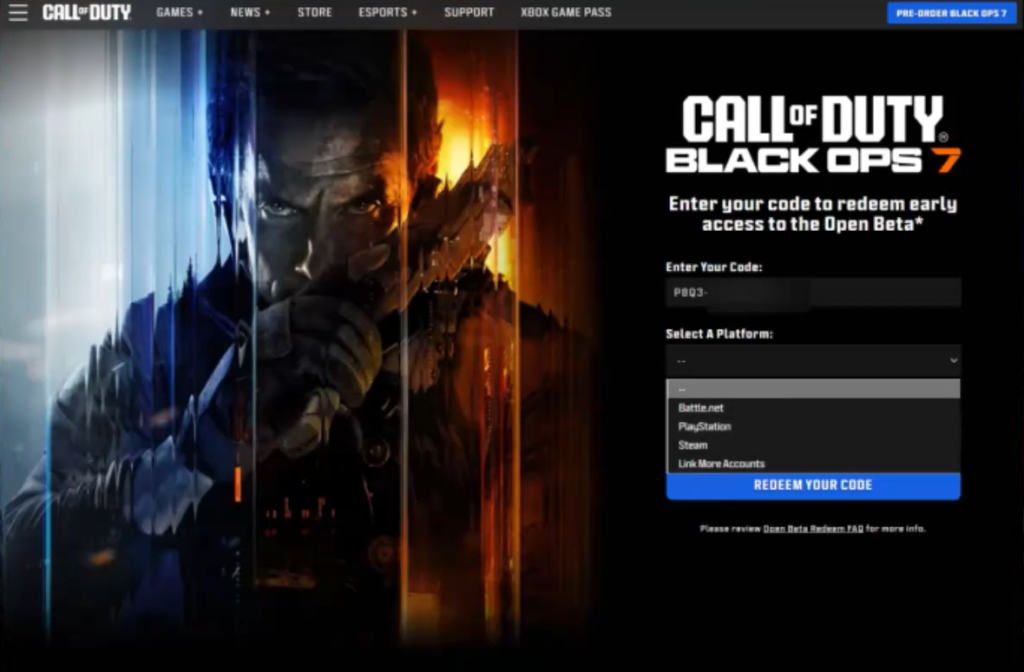Open the hamburger navigation menu

pos(18,13)
